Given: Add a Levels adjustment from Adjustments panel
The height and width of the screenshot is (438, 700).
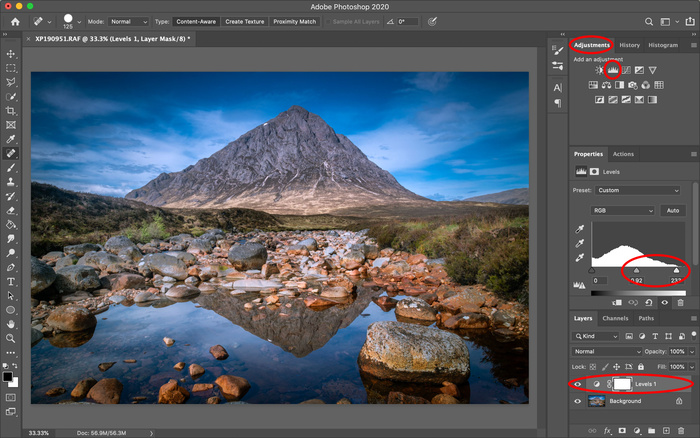Looking at the screenshot, I should click(x=612, y=70).
